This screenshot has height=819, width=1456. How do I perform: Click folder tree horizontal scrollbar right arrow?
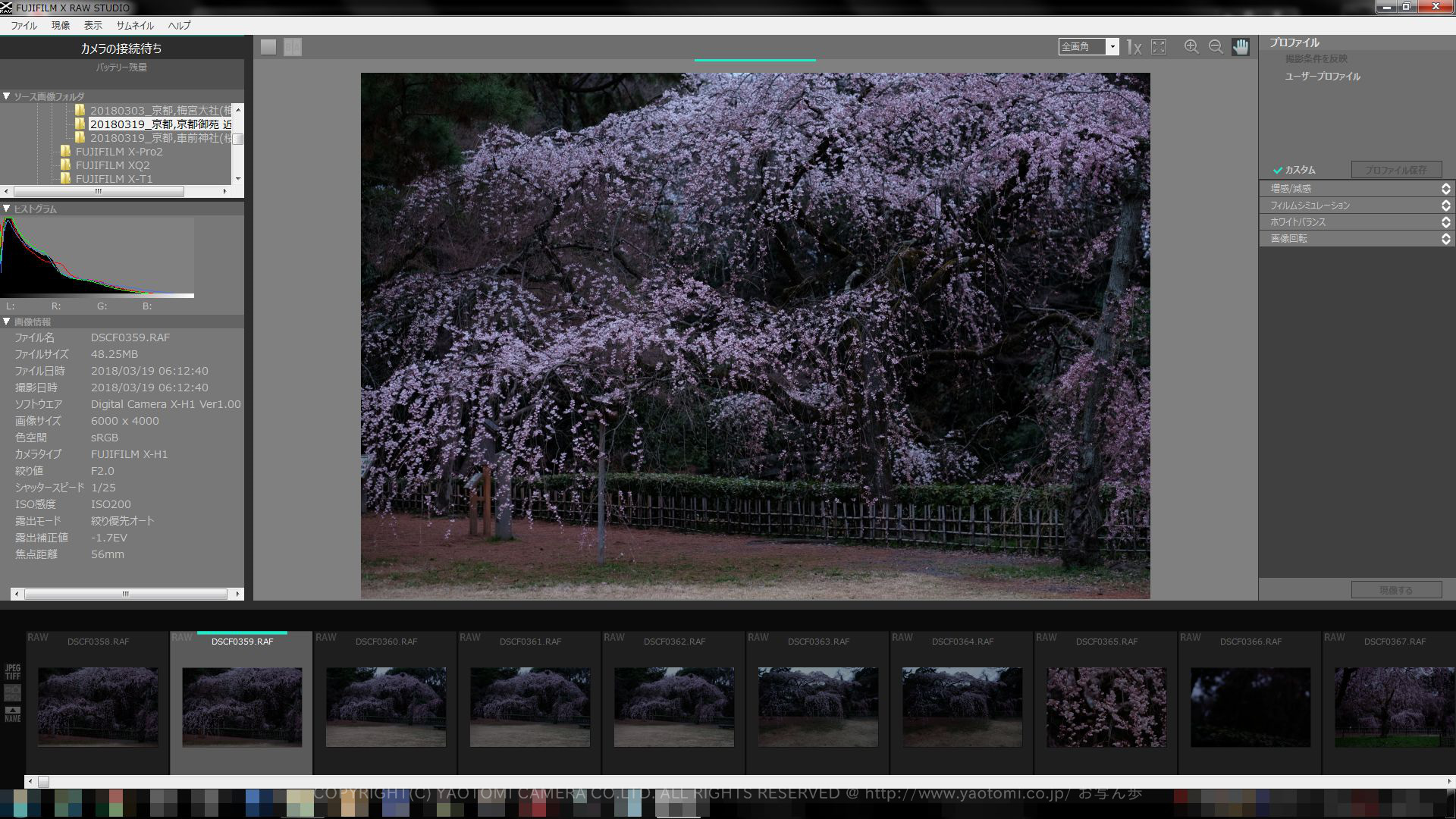click(224, 192)
